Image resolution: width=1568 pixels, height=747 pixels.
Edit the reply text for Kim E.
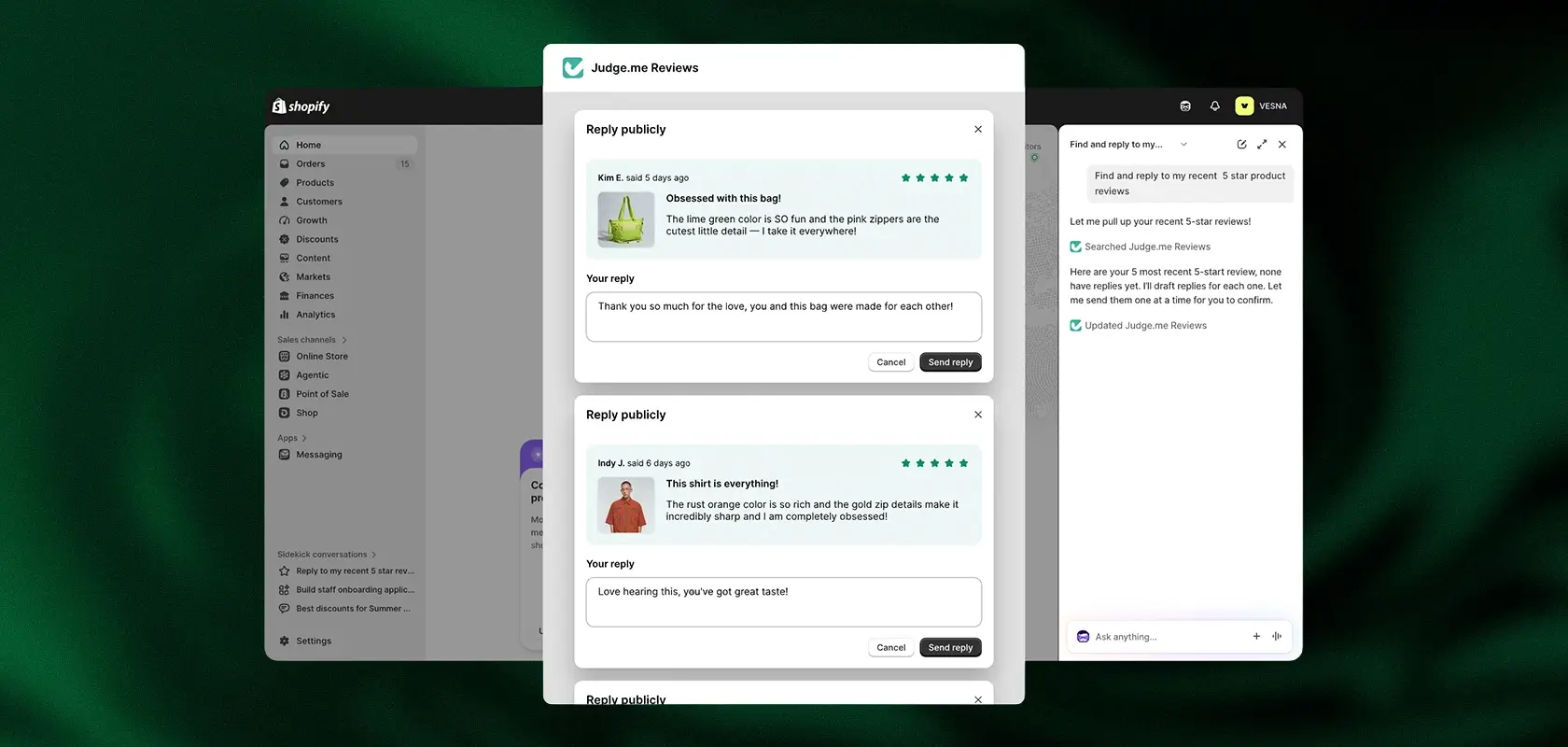[784, 317]
